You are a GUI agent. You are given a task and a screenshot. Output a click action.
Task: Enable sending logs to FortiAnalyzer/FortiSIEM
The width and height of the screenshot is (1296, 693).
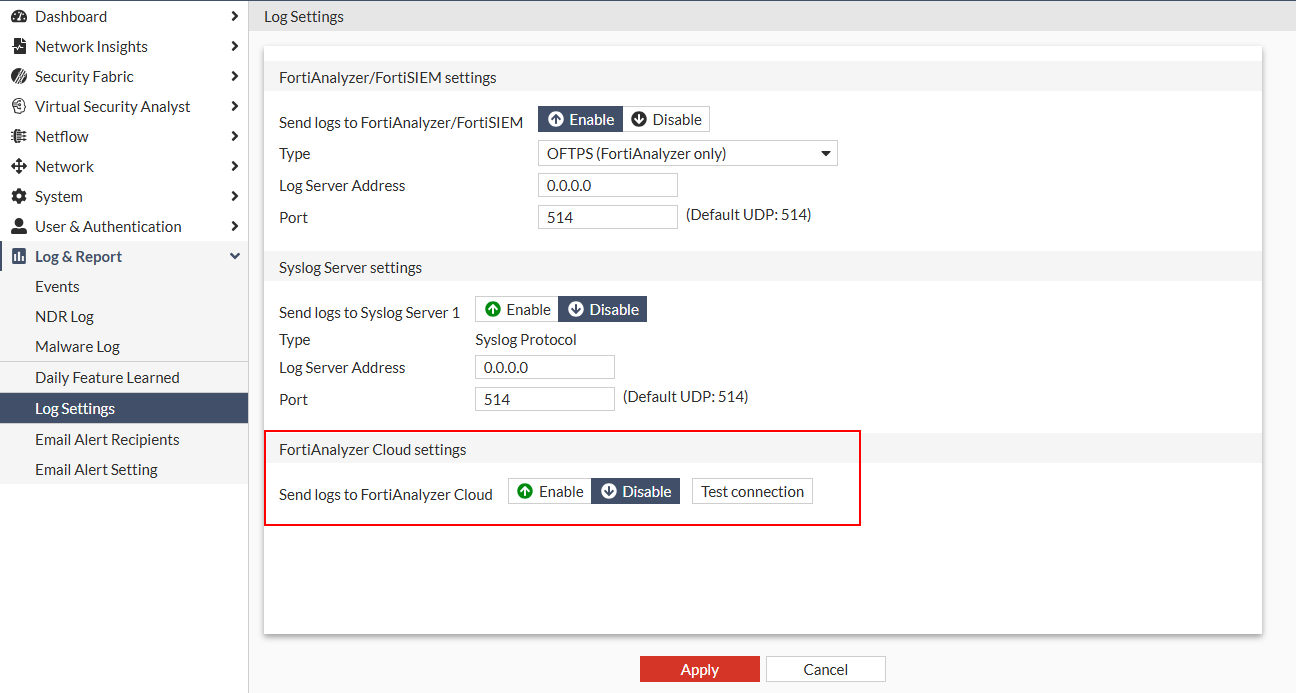pyautogui.click(x=580, y=119)
